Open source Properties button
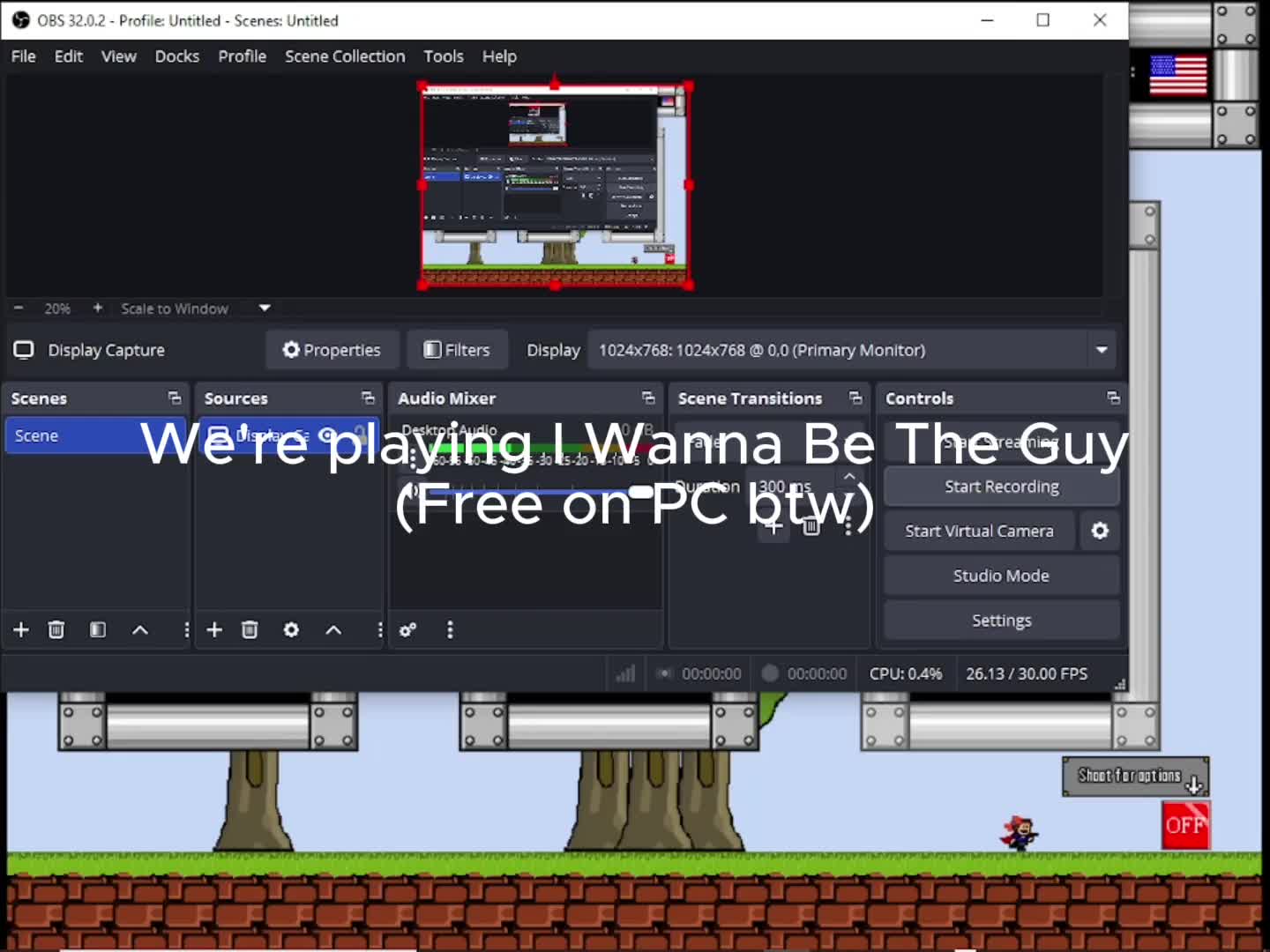Viewport: 1270px width, 952px height. point(332,350)
